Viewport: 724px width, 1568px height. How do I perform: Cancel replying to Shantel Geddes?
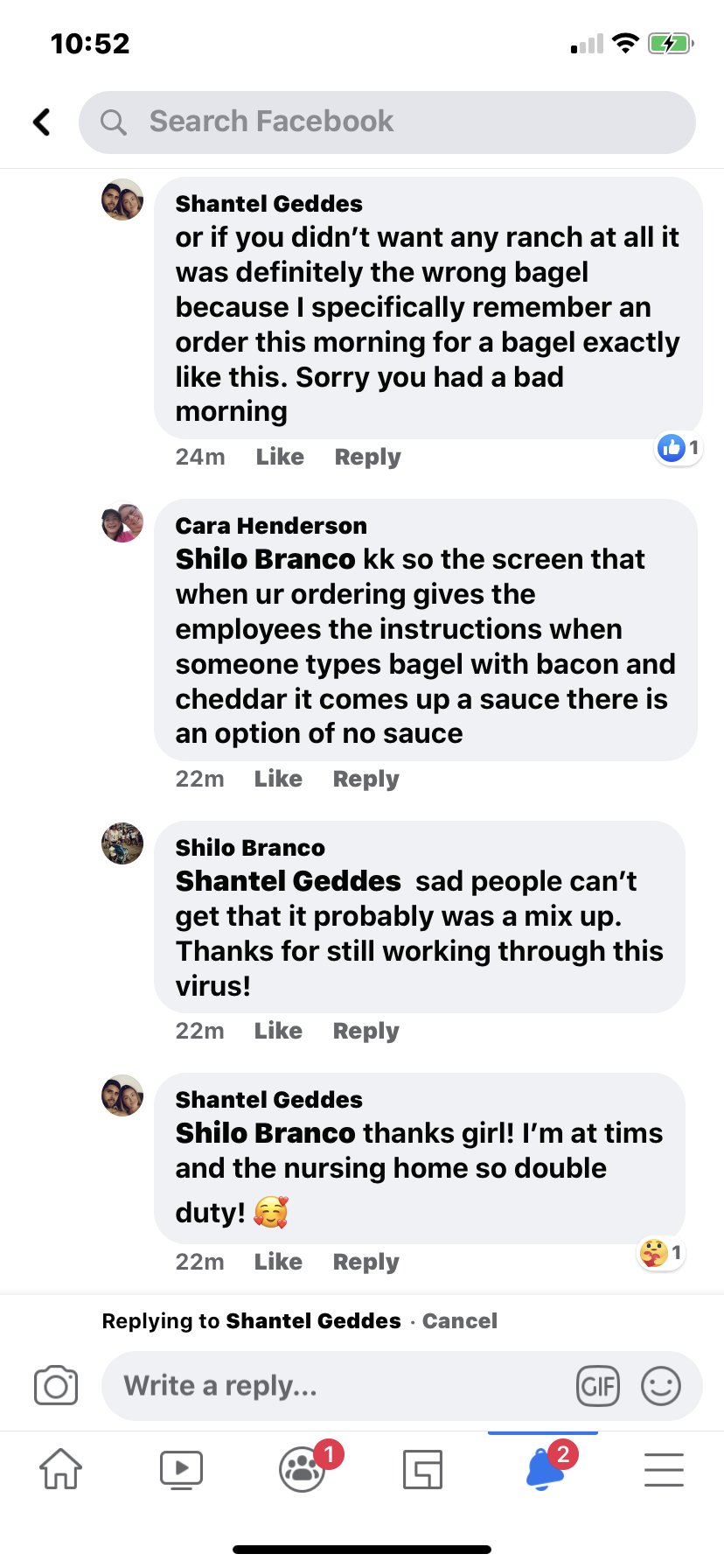460,1320
